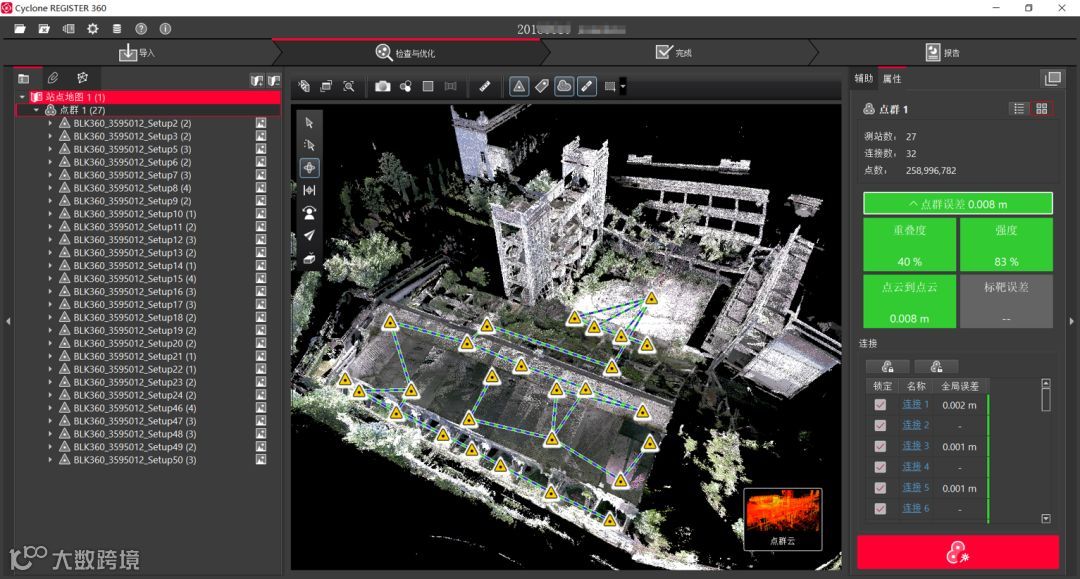
Task: Expand BLK360_3595012_Setup2 node
Action: point(50,123)
